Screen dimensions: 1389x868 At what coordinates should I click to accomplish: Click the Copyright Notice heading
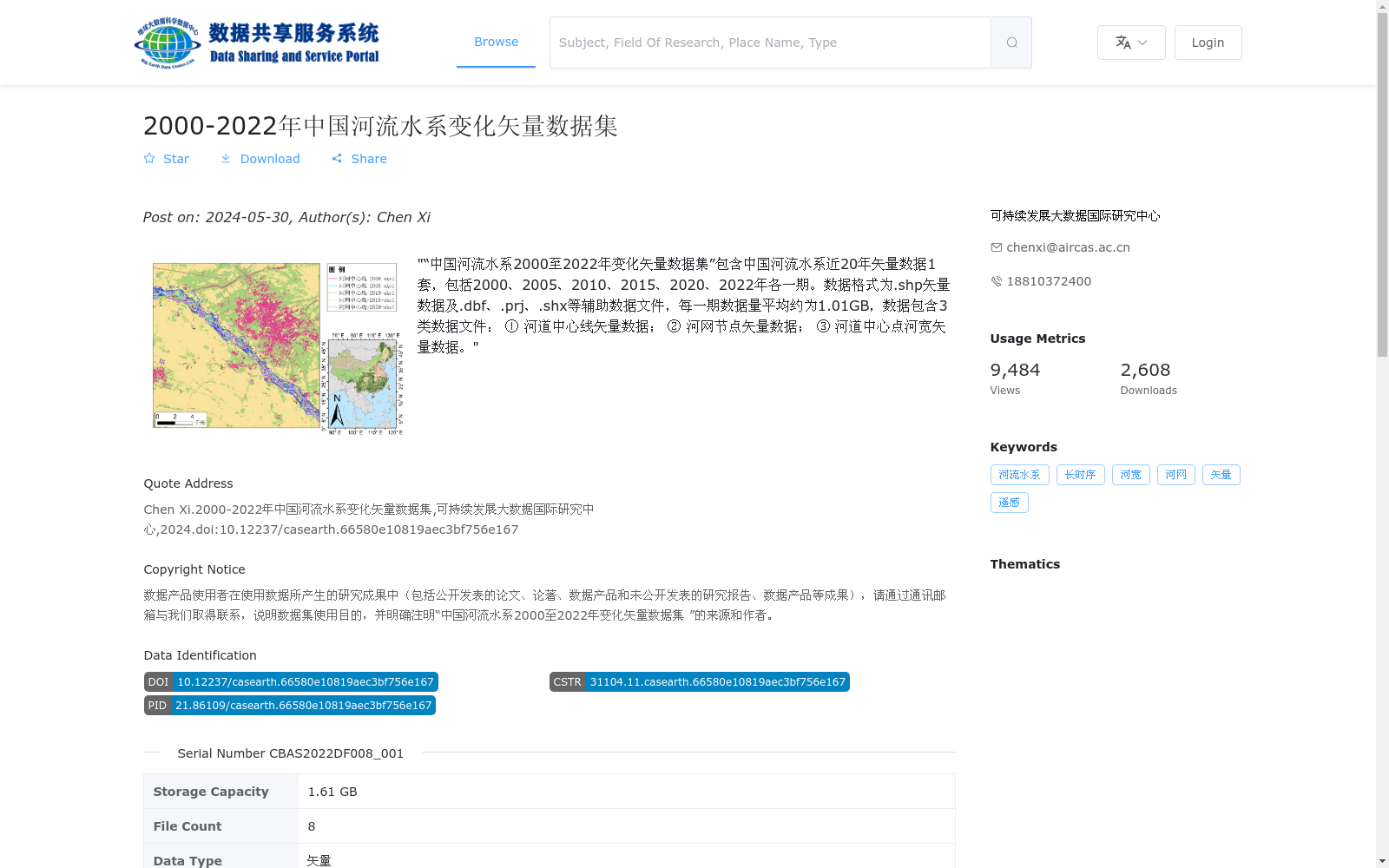194,569
